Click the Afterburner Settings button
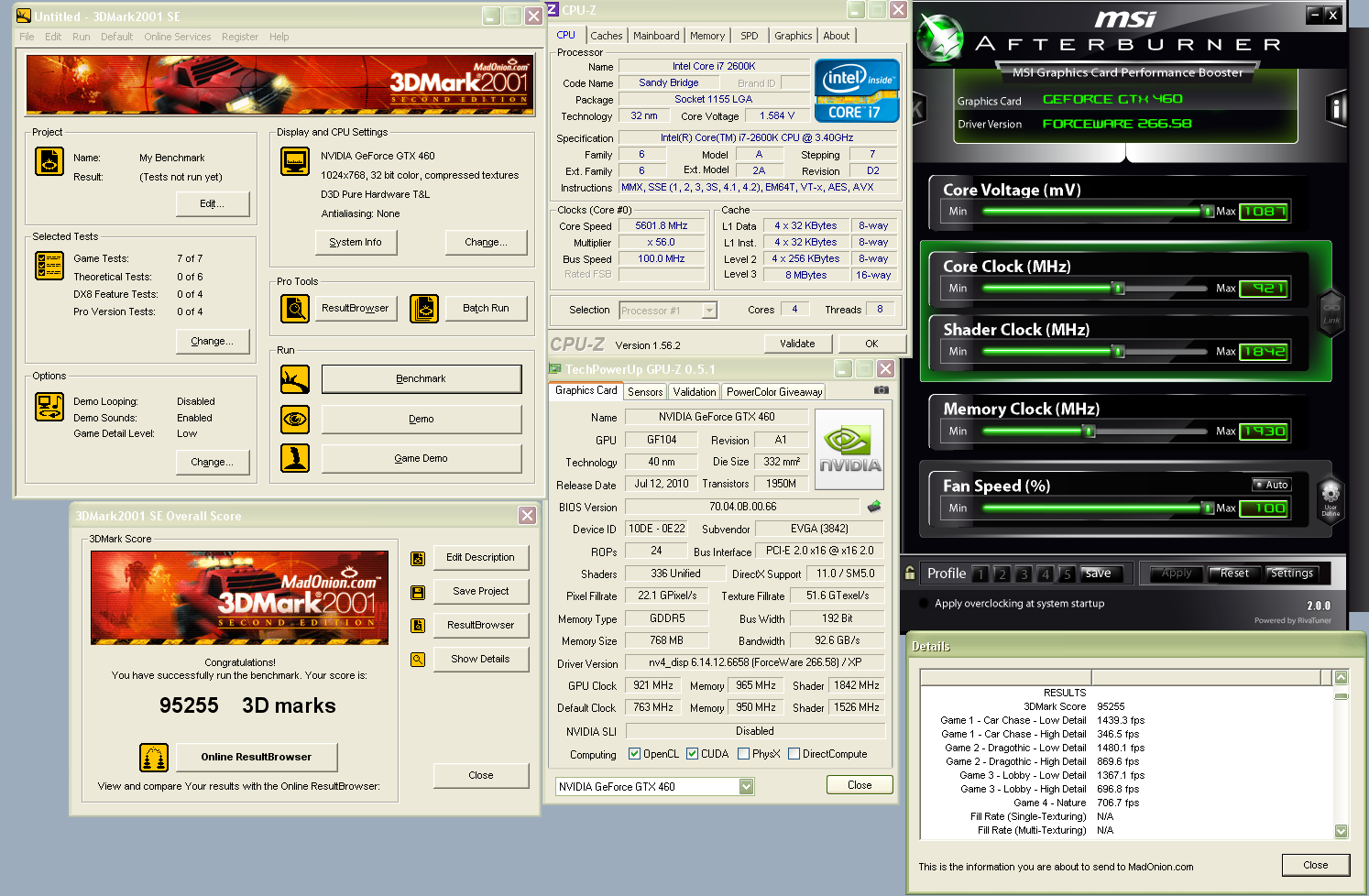Viewport: 1369px width, 896px height. point(1292,574)
